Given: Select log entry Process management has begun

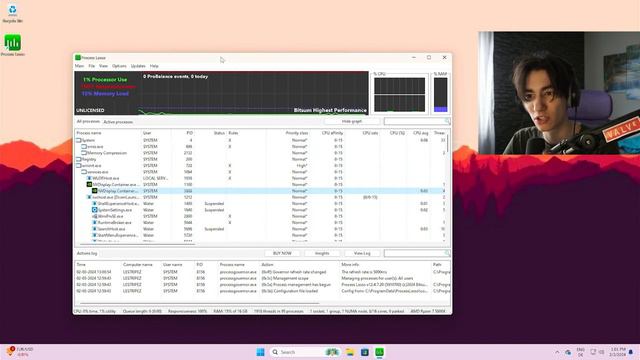Looking at the screenshot, I should [x=263, y=284].
